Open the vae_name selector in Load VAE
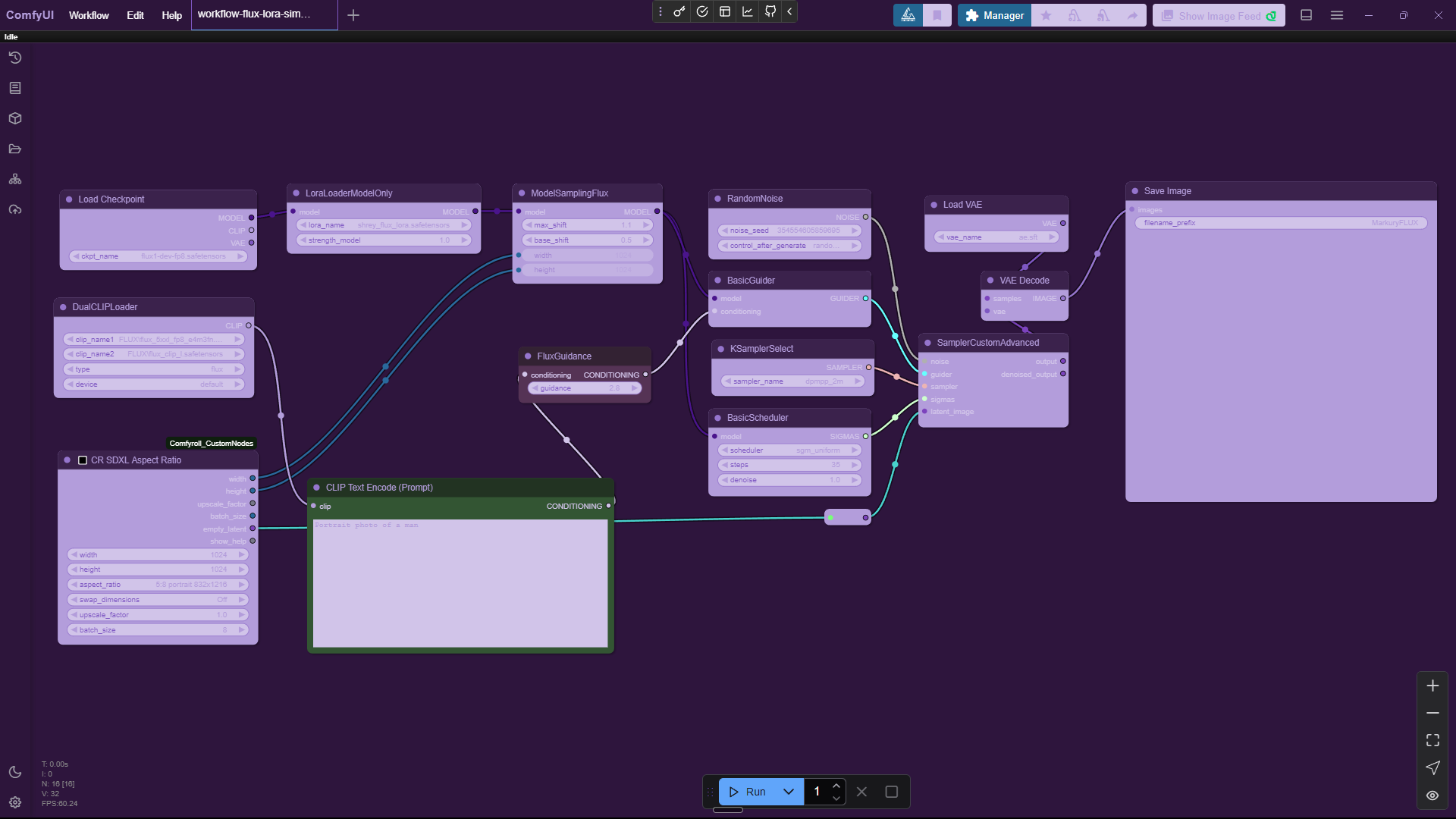This screenshot has height=819, width=1456. (x=996, y=237)
